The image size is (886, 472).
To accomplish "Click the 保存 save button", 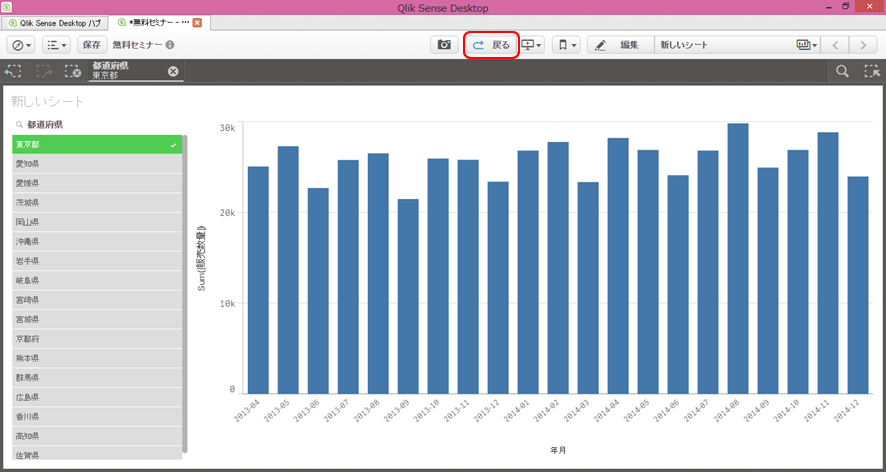I will (91, 45).
